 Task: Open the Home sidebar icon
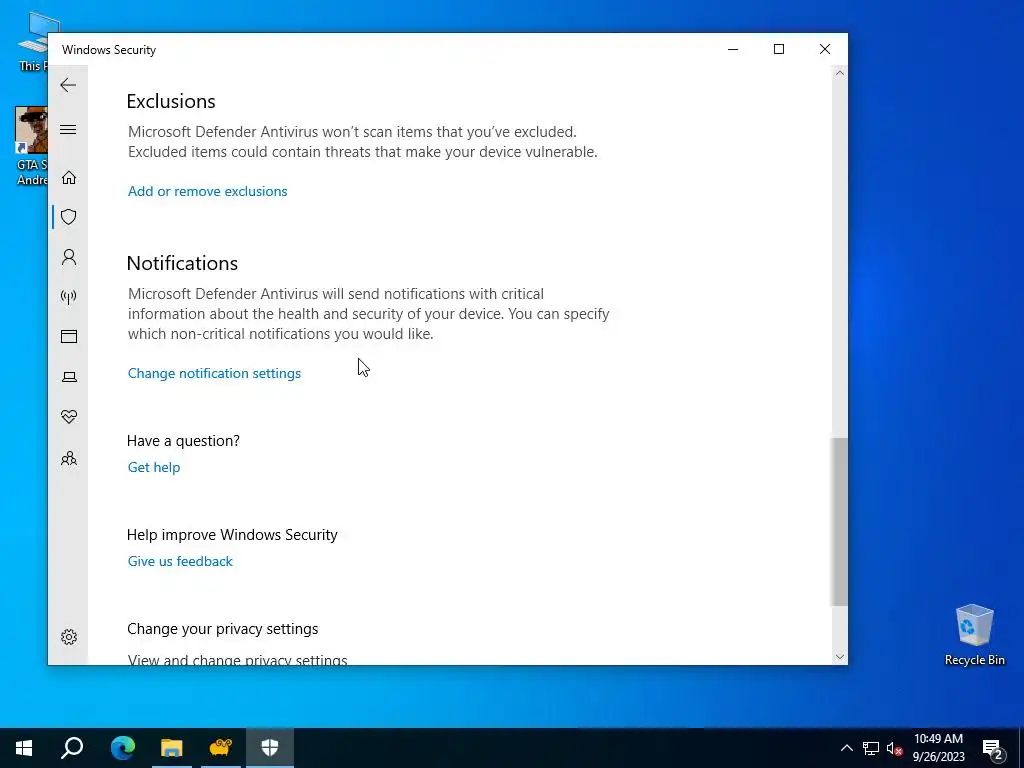(x=69, y=178)
